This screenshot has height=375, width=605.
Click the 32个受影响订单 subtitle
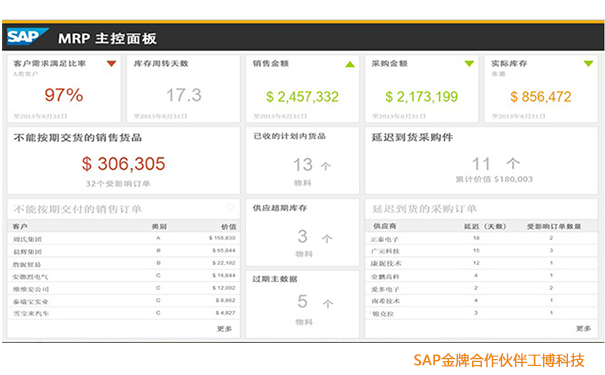click(x=118, y=184)
